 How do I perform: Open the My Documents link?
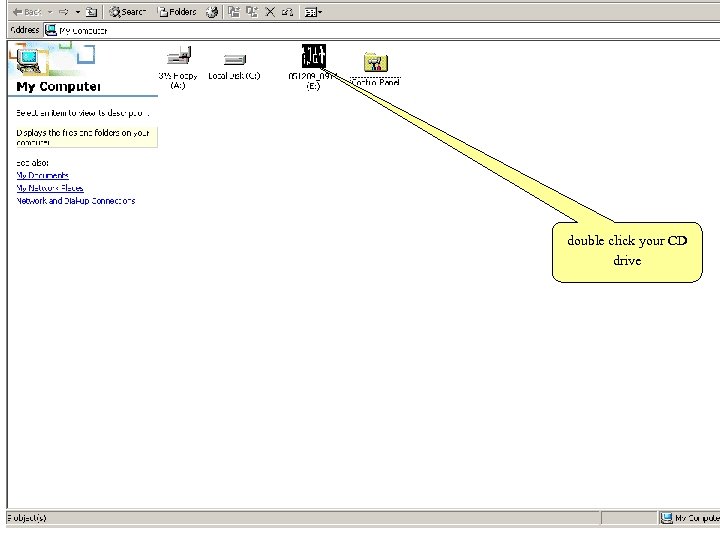42,175
